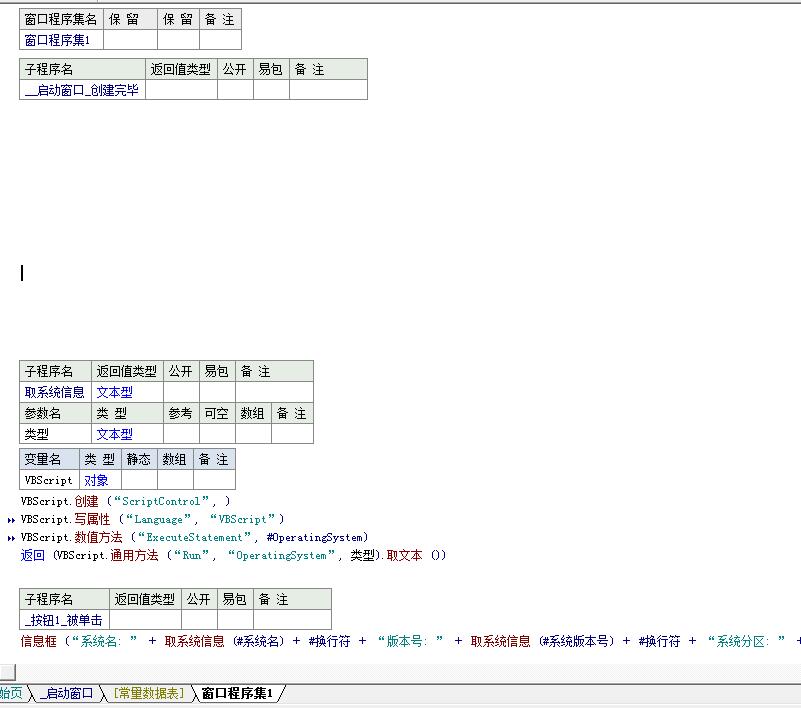Toggle 静态 cell for VBScript variable

(x=139, y=480)
